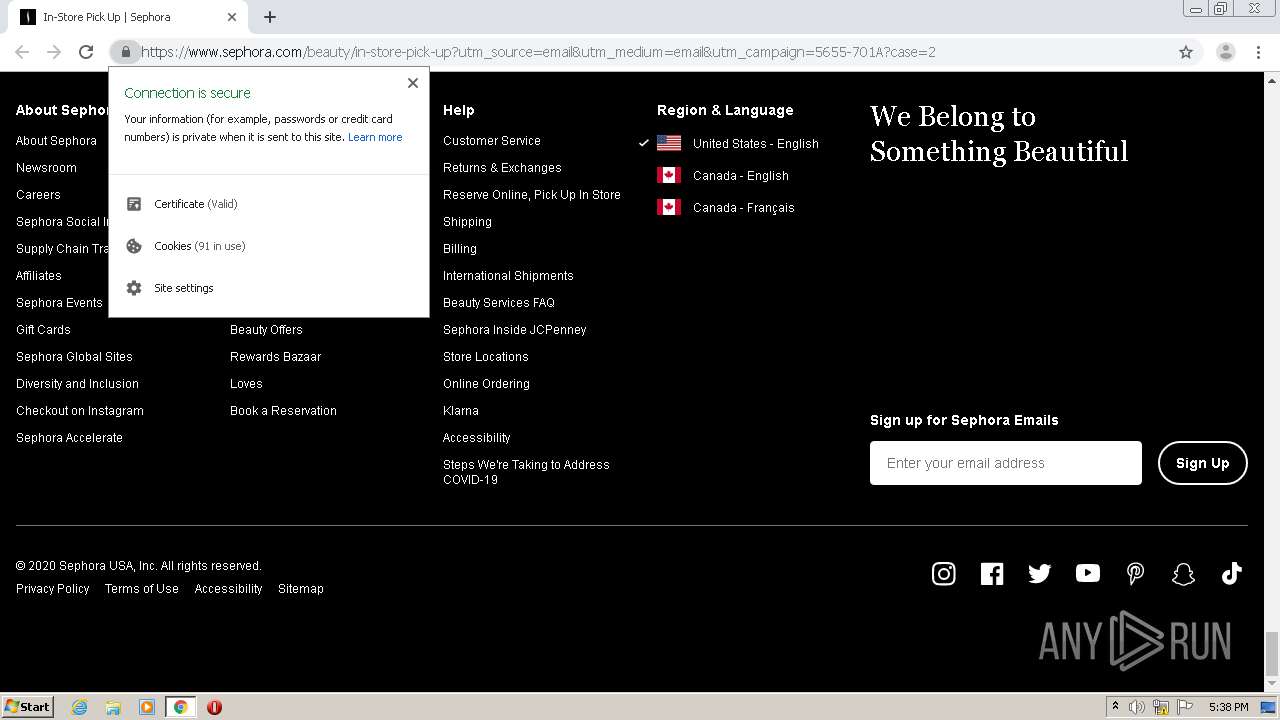Go back to previous page

22,52
